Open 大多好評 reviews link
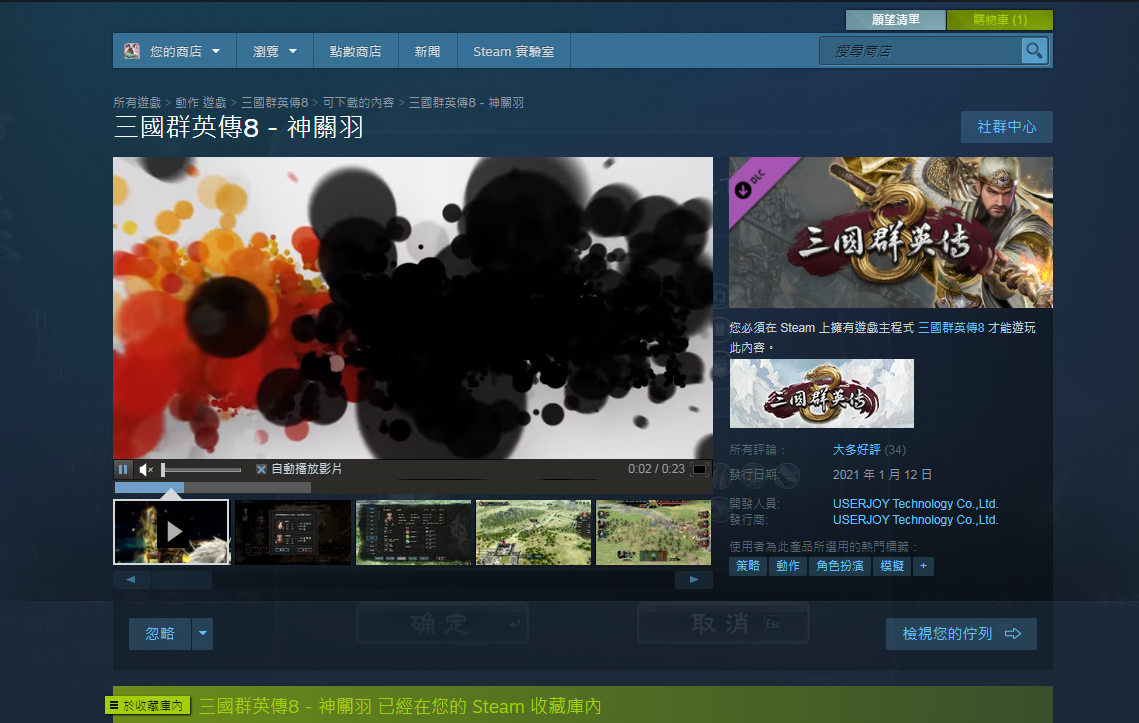Viewport: 1139px width, 723px height. tap(856, 450)
